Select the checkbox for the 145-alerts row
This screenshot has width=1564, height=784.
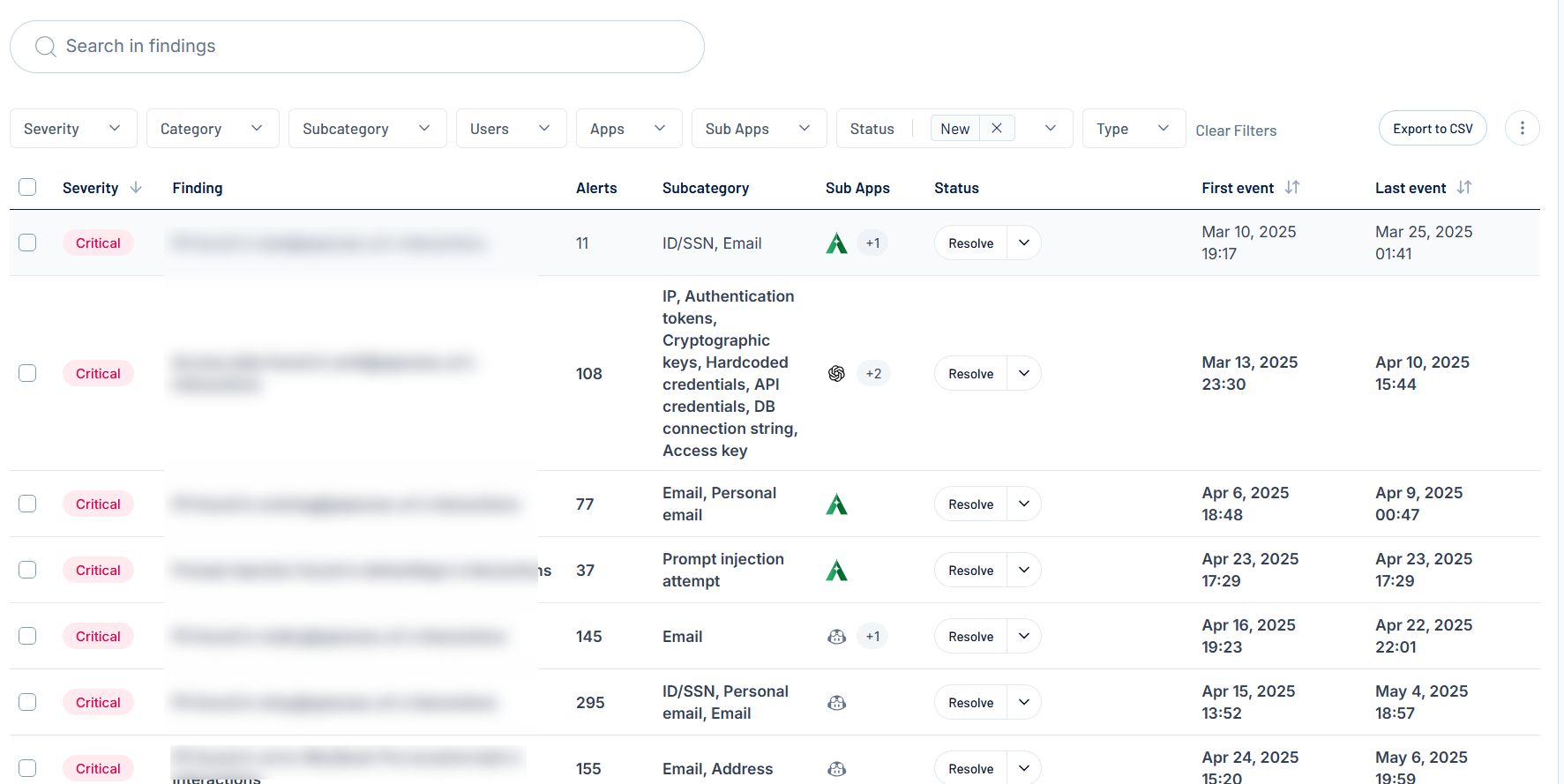point(27,637)
